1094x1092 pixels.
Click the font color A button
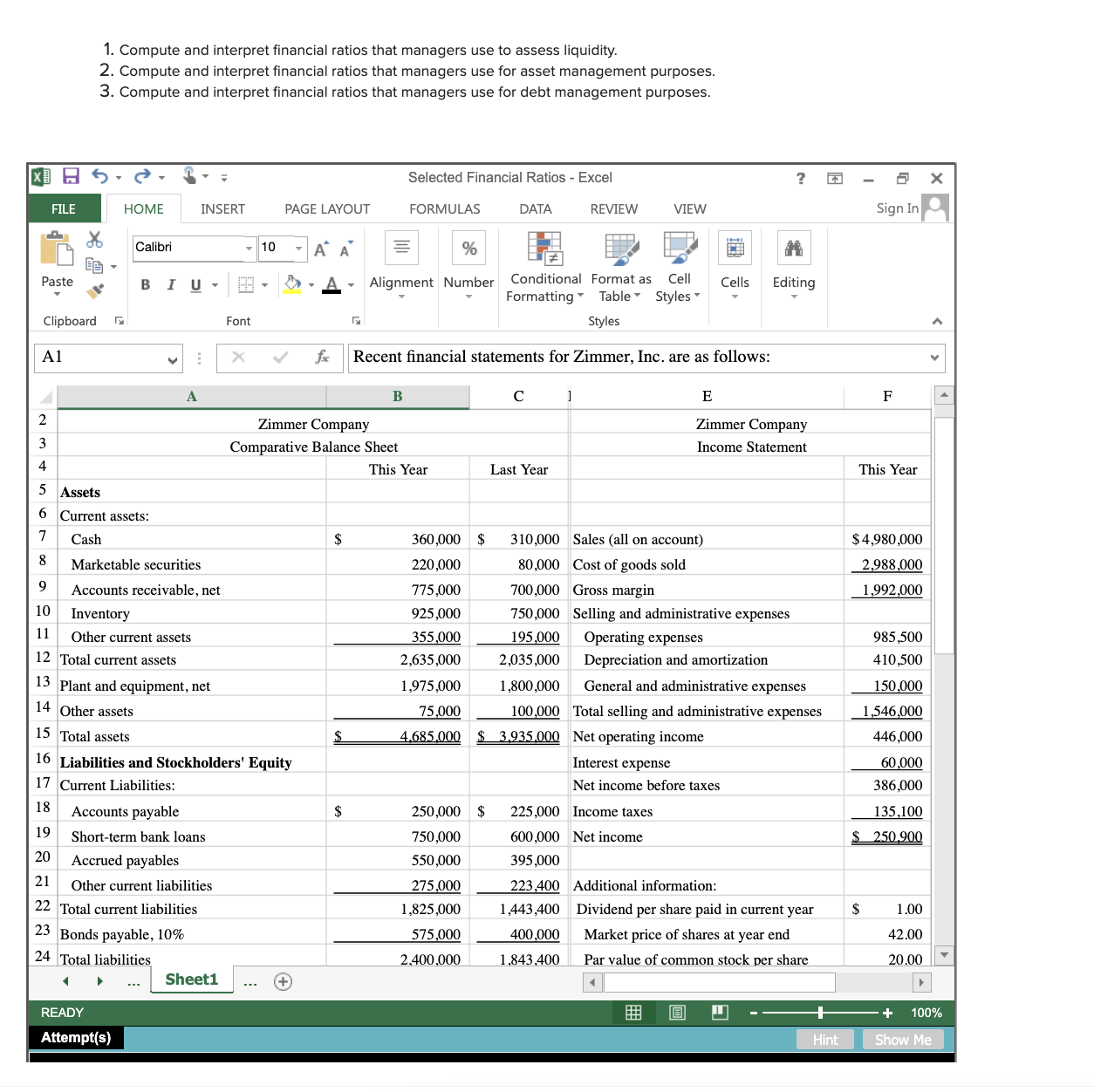click(332, 284)
